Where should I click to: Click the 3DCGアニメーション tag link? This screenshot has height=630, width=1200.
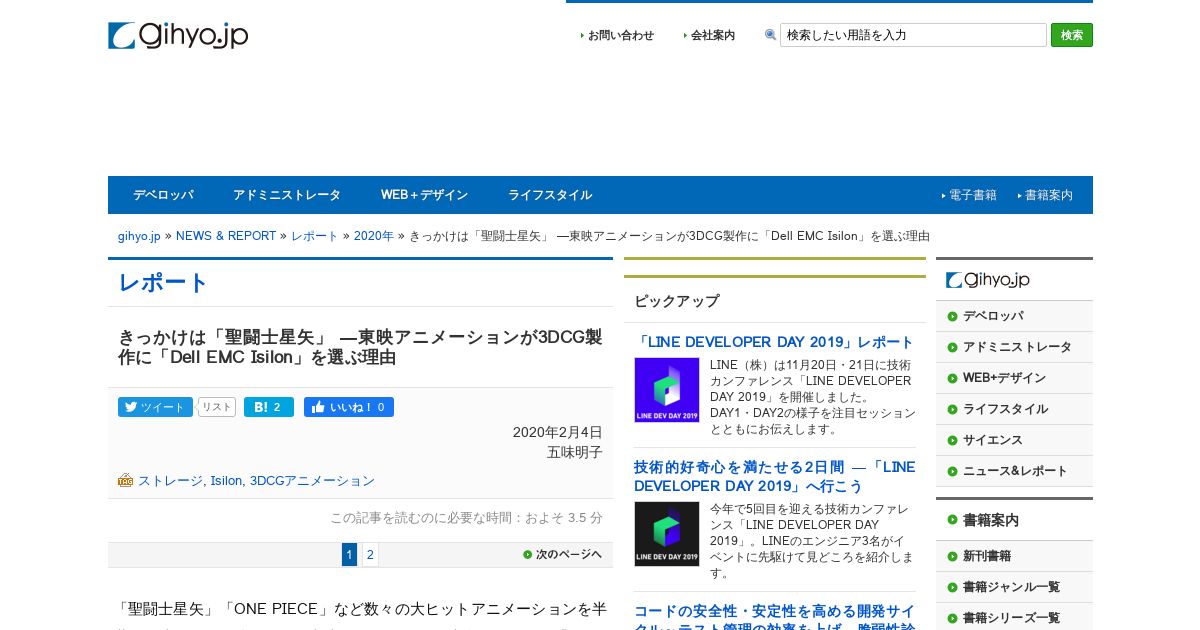312,481
